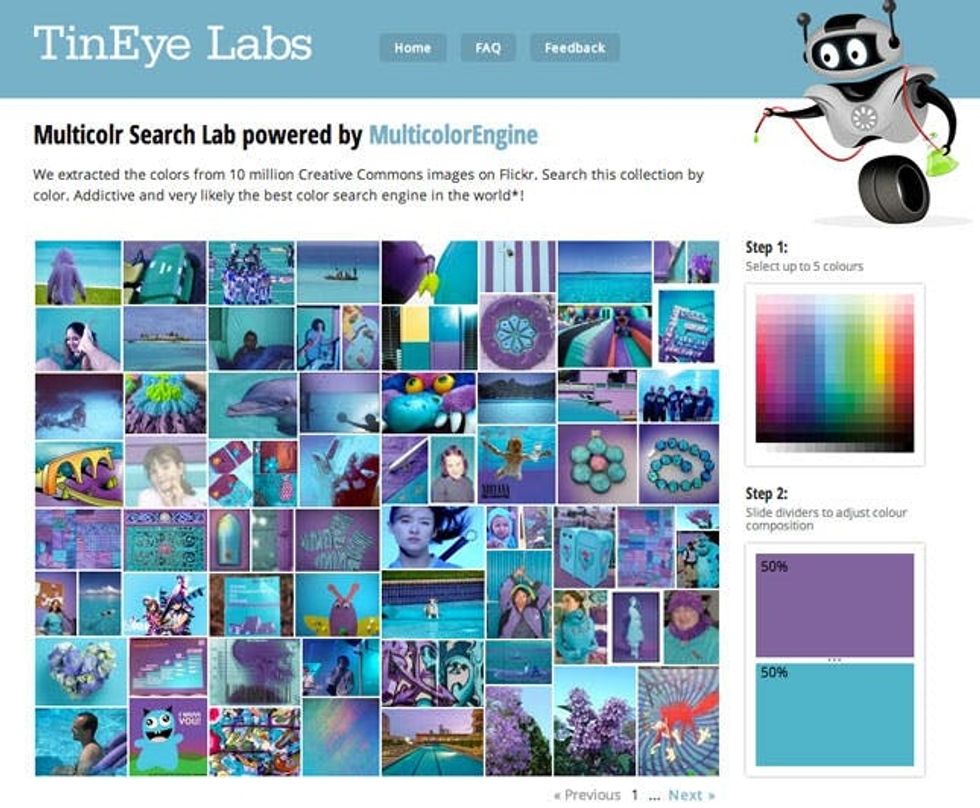980x808 pixels.
Task: Open the purple lilac flowers thumbnail
Action: 594,722
